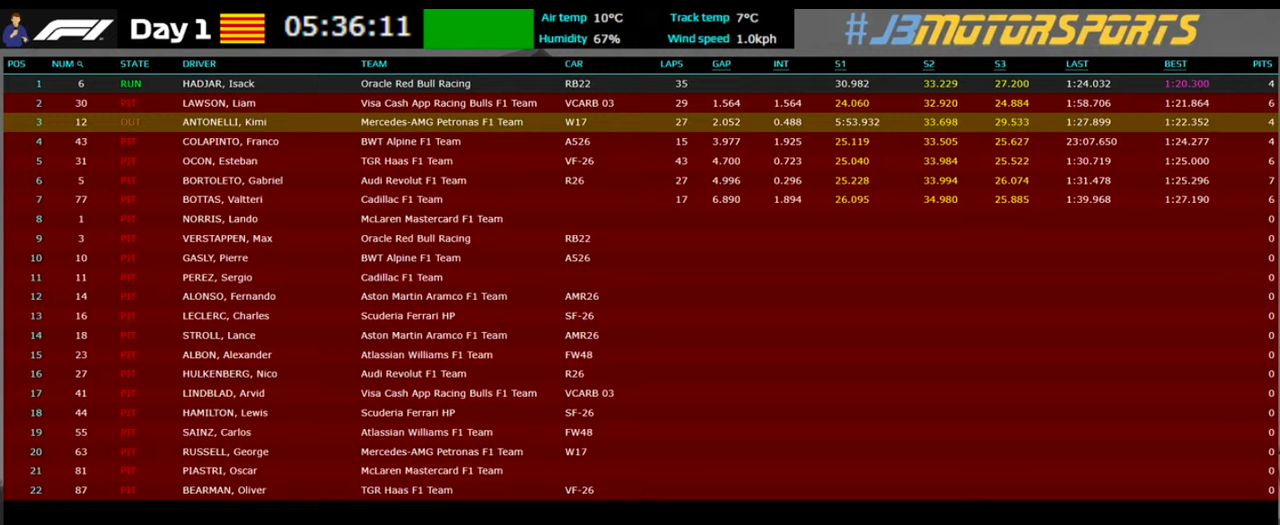
Task: Click the Air temp 10°C reading
Action: coord(581,18)
